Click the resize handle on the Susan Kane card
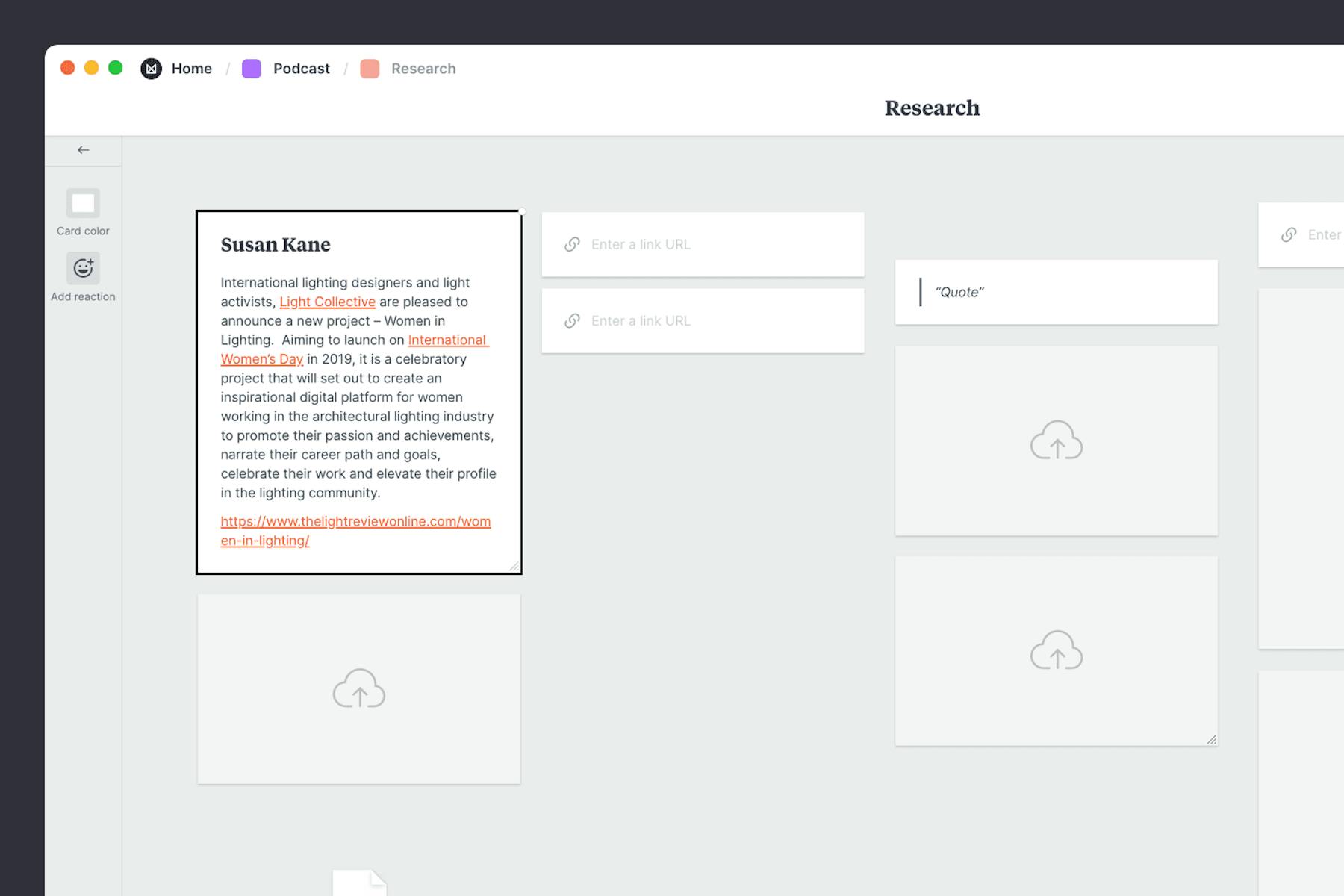The image size is (1344, 896). (514, 566)
